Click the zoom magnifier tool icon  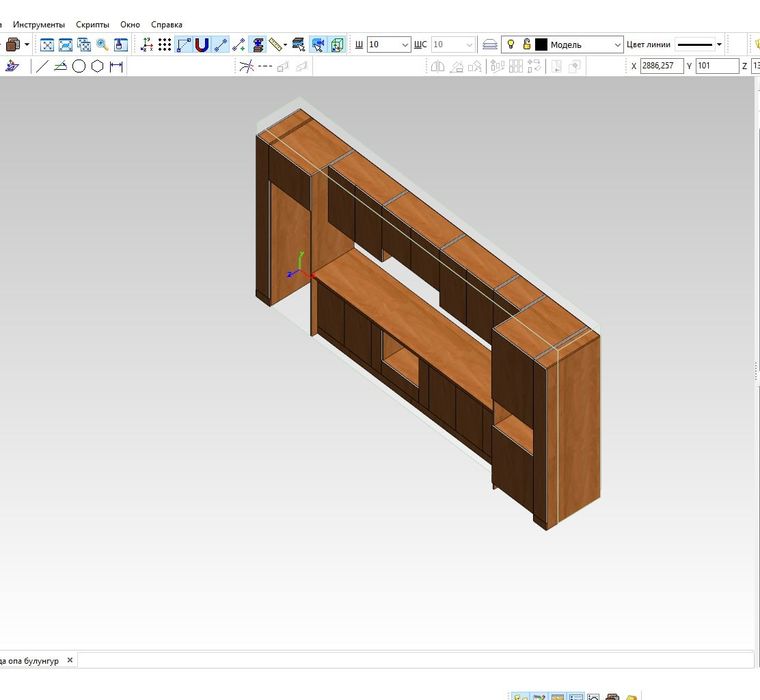102,45
